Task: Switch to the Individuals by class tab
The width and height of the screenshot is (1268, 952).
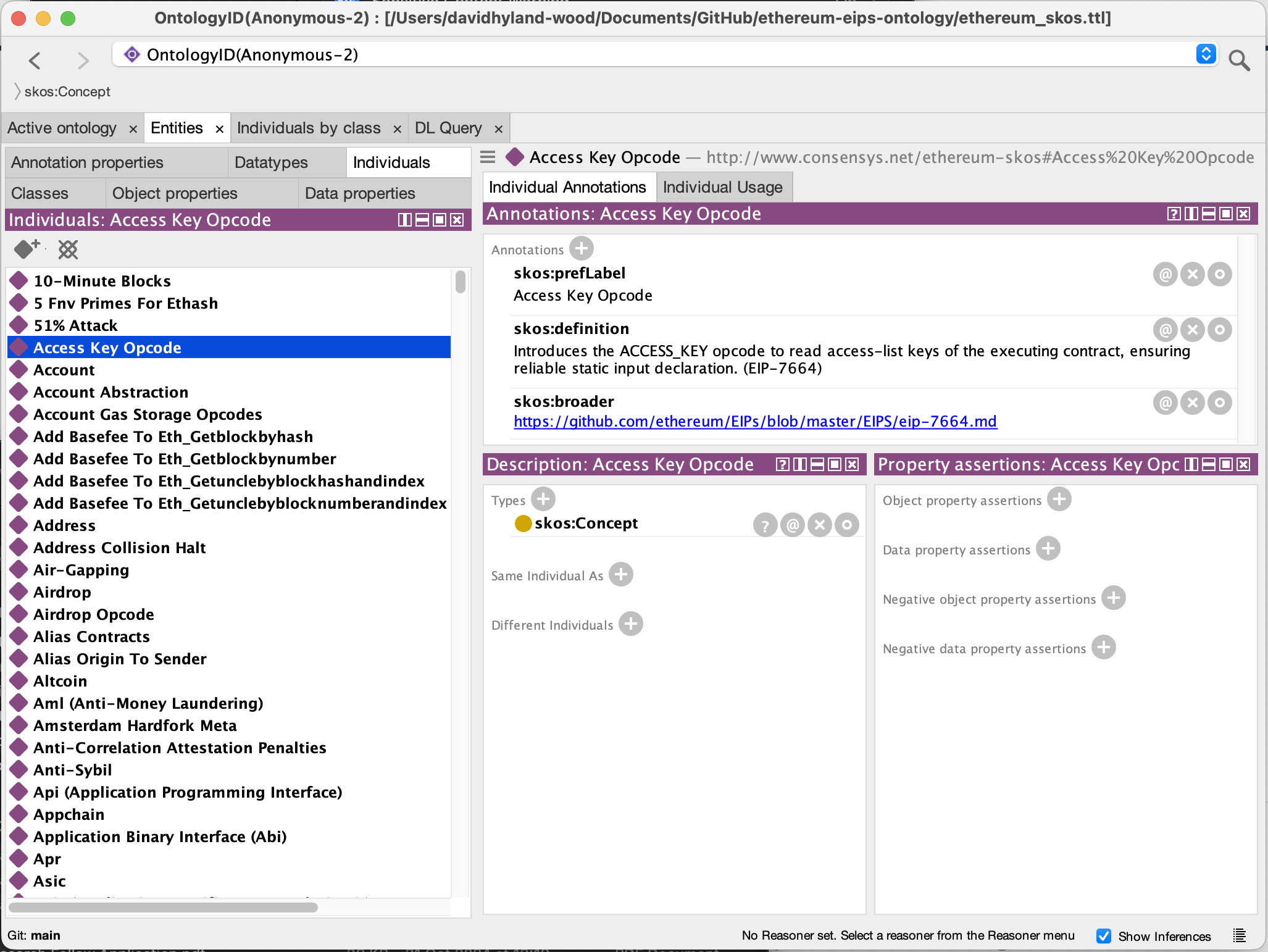Action: click(x=309, y=128)
